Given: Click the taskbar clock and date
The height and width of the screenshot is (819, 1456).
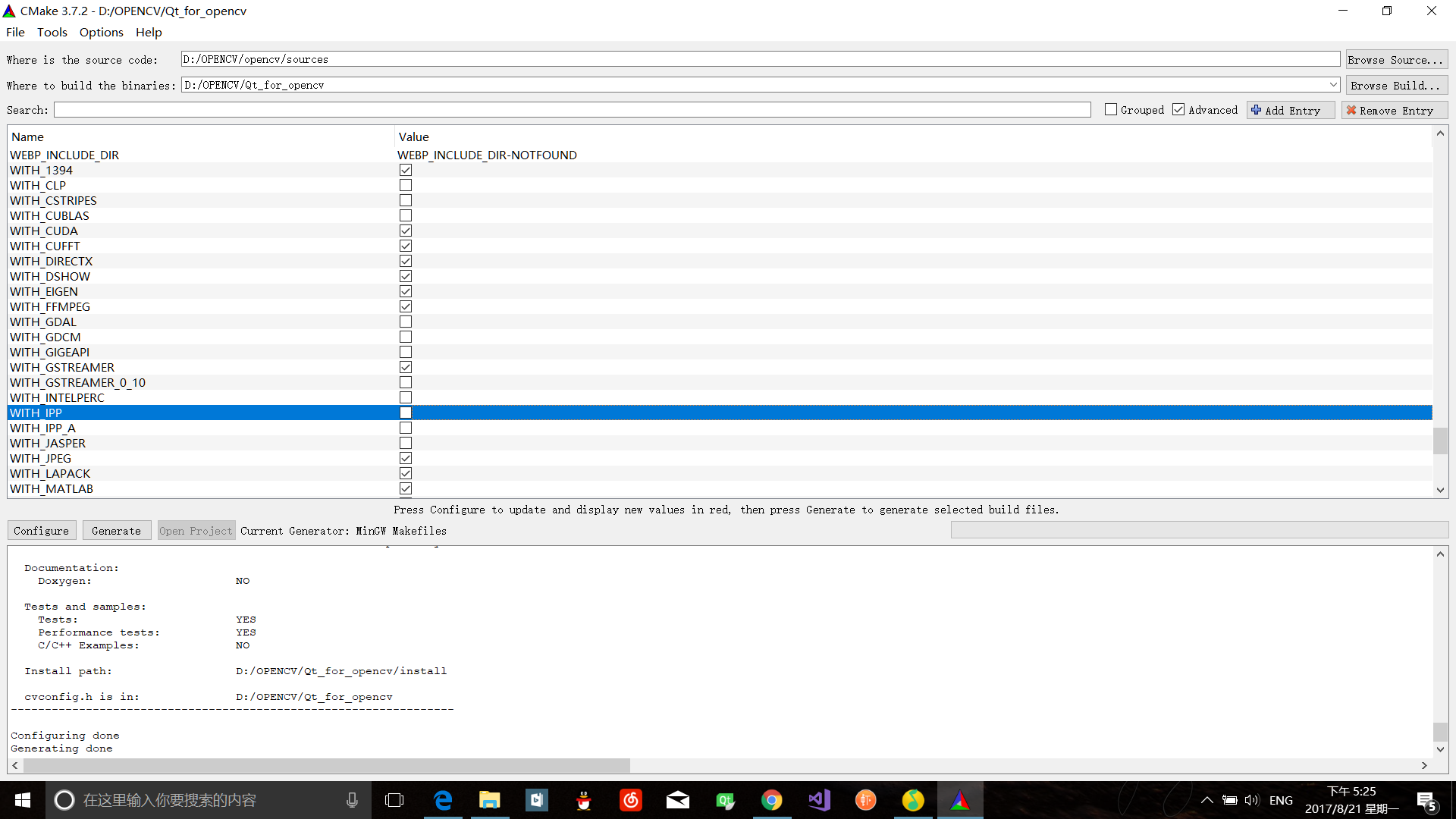Looking at the screenshot, I should pyautogui.click(x=1351, y=800).
